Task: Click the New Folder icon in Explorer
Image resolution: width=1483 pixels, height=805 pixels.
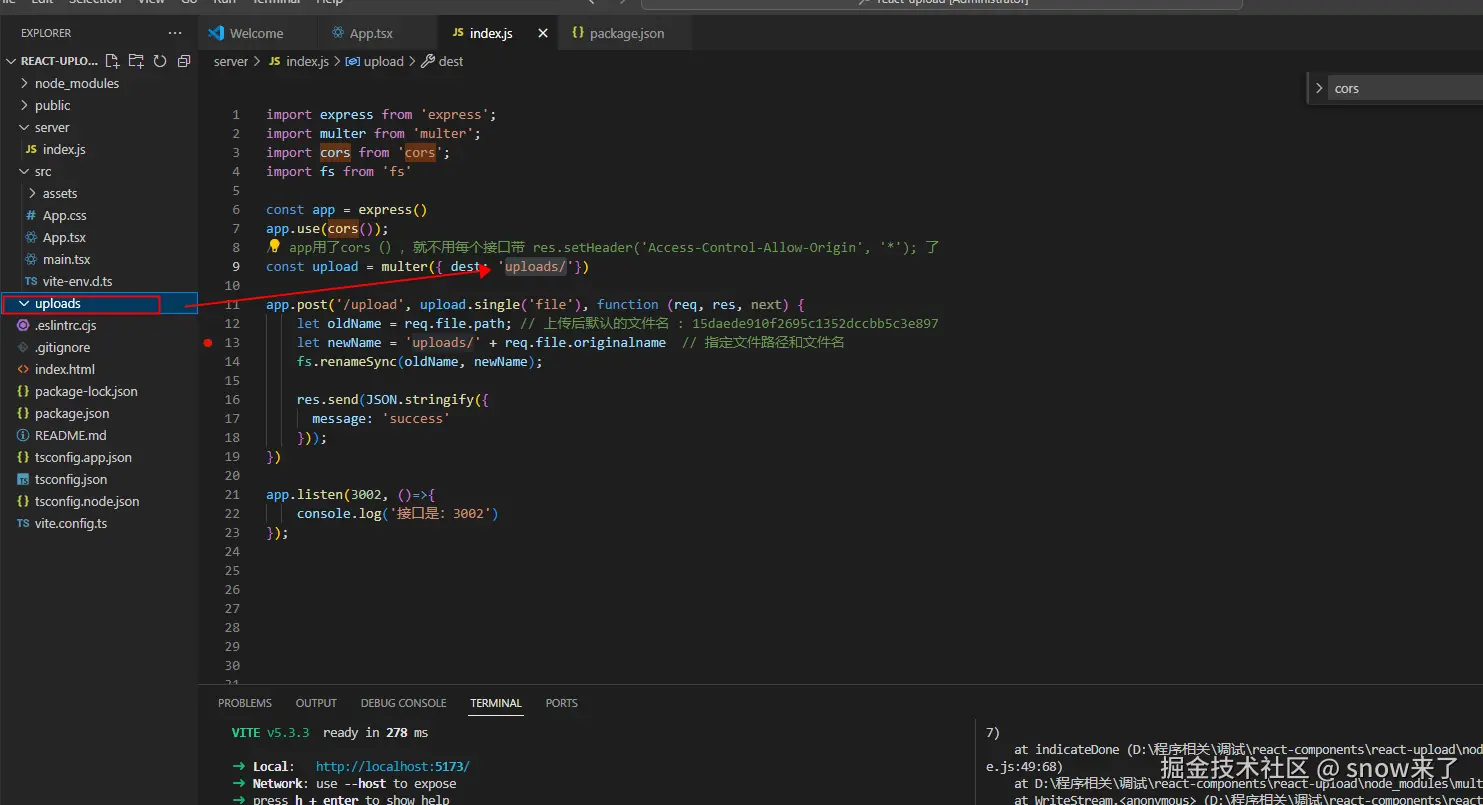Action: tap(136, 61)
